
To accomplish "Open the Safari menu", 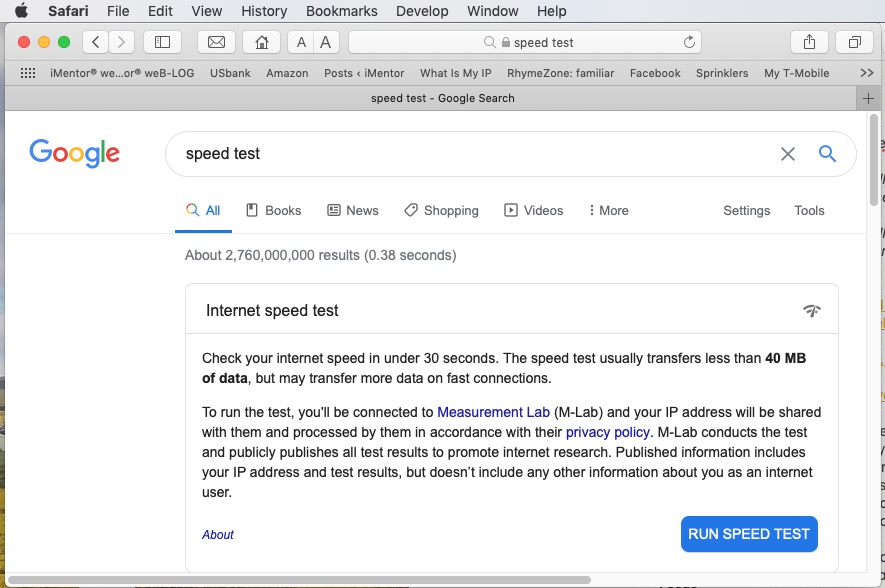I will coord(68,11).
